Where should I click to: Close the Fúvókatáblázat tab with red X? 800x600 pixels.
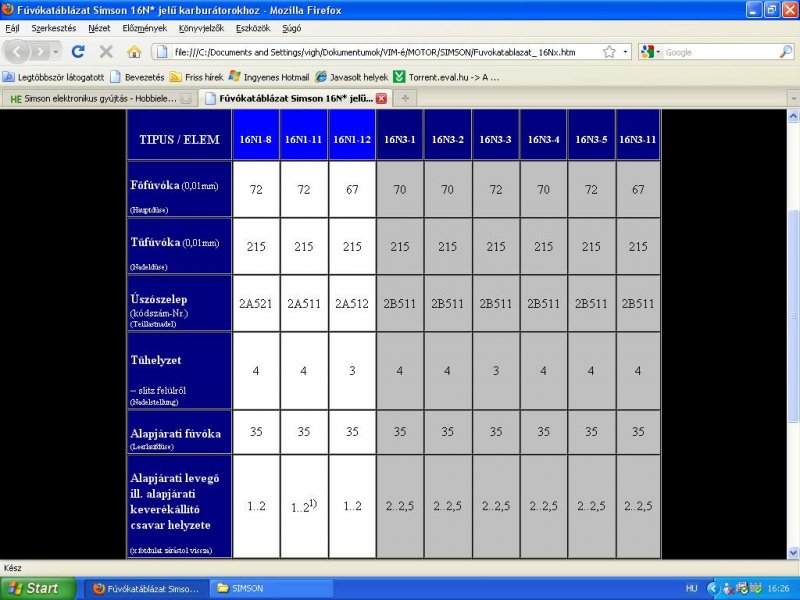[381, 98]
